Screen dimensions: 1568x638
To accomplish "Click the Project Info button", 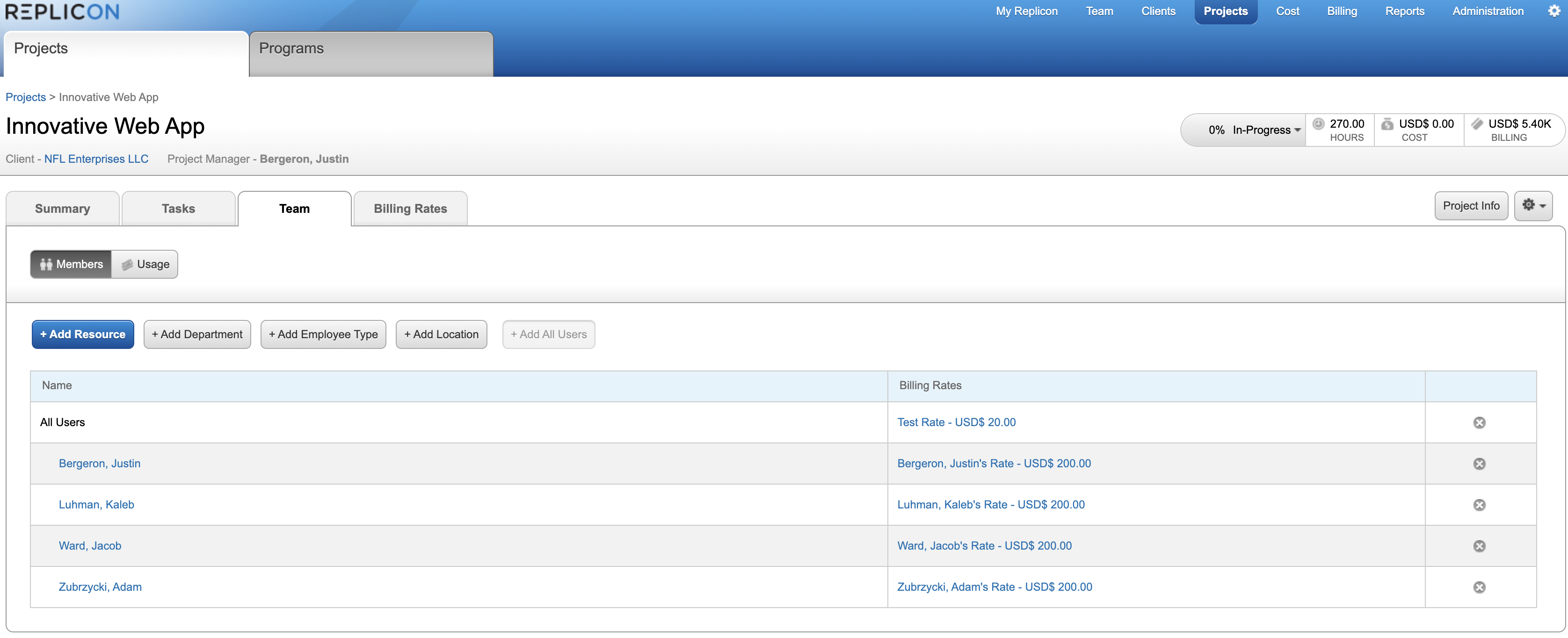I will tap(1471, 206).
